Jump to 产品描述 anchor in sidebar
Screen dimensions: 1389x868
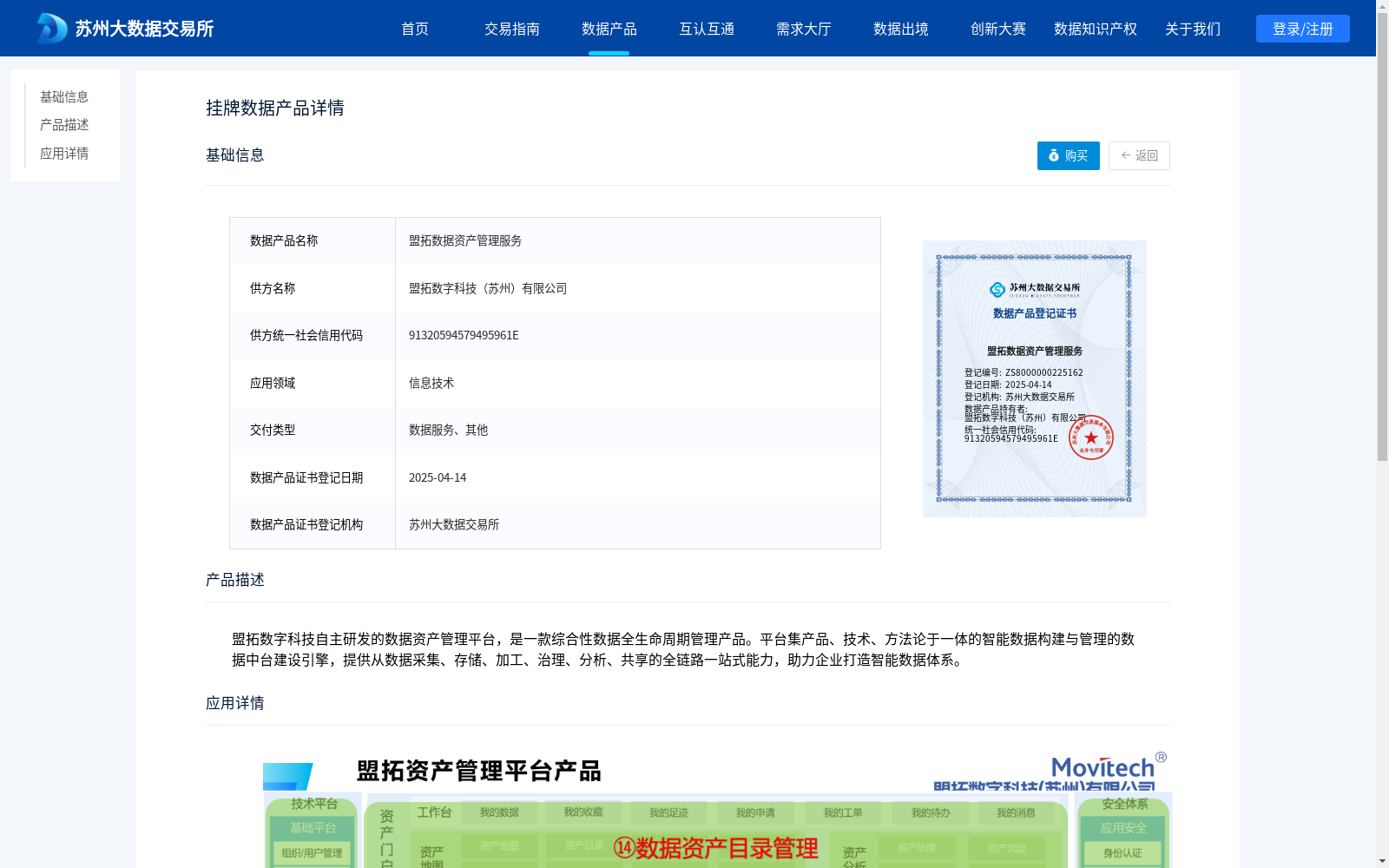[64, 125]
